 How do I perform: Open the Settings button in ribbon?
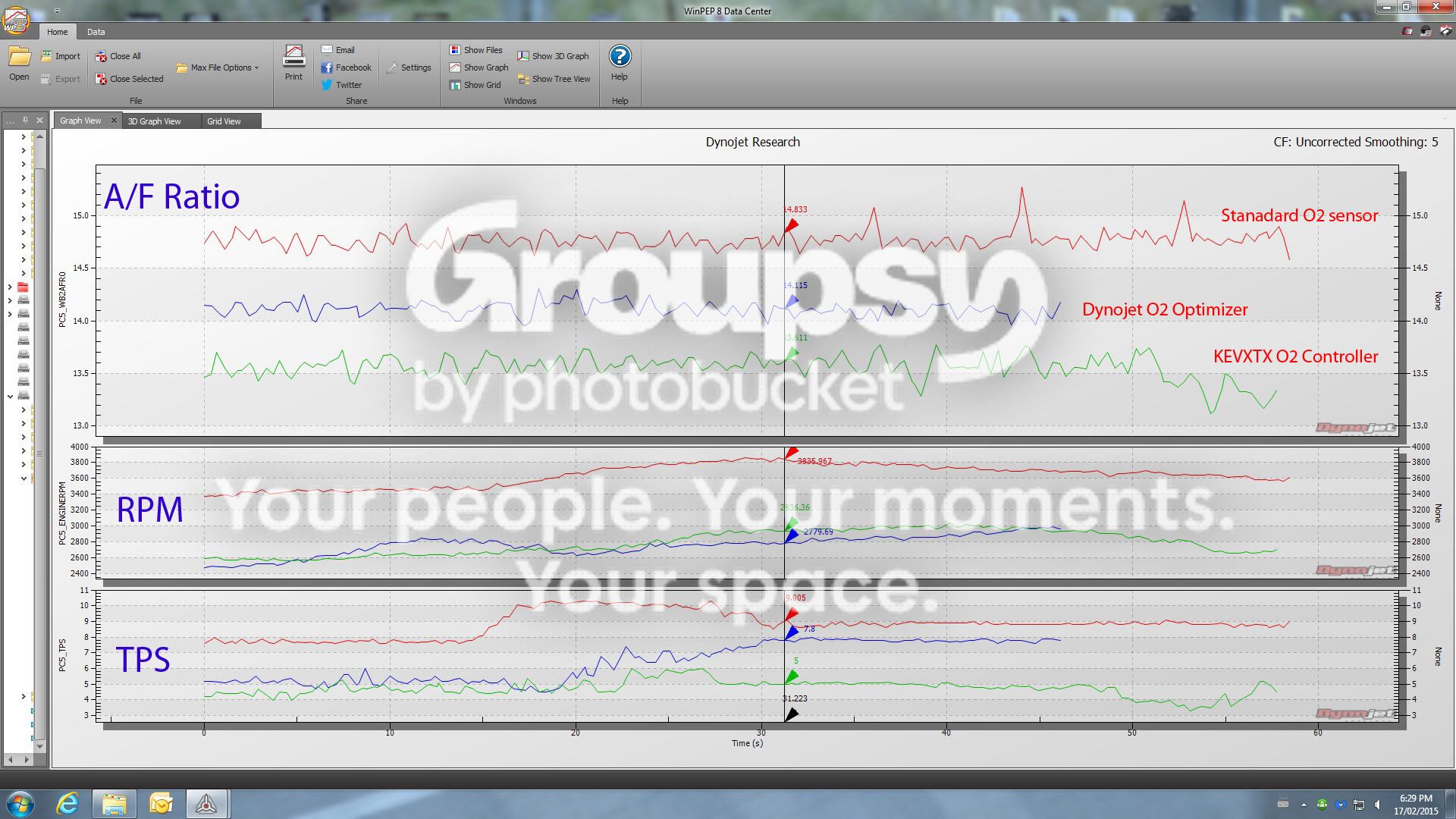point(409,67)
